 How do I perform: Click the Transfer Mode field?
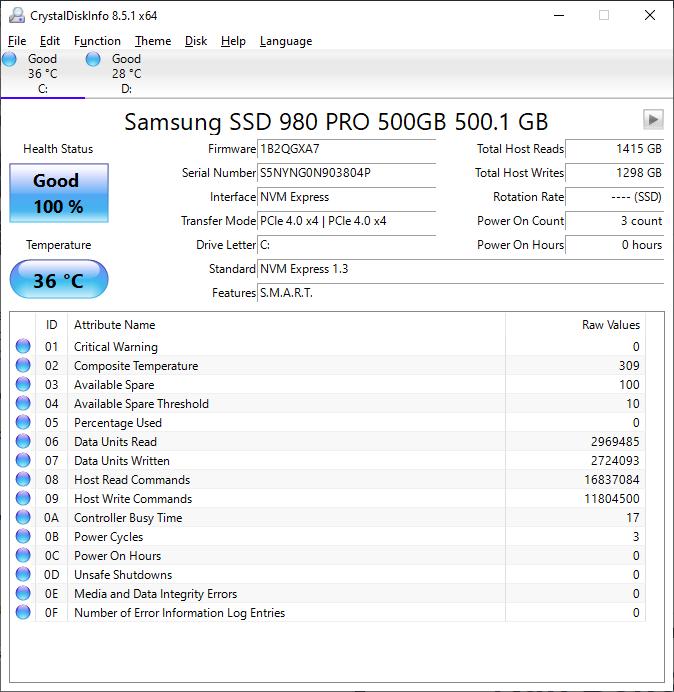[346, 221]
